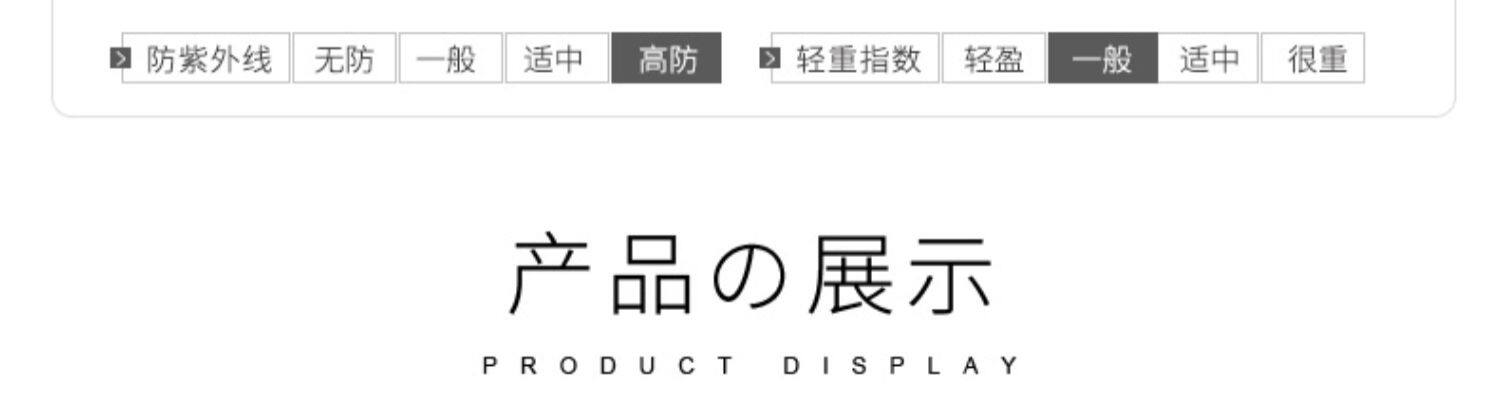
Task: Select the highlighted 高防 option
Action: (x=666, y=58)
